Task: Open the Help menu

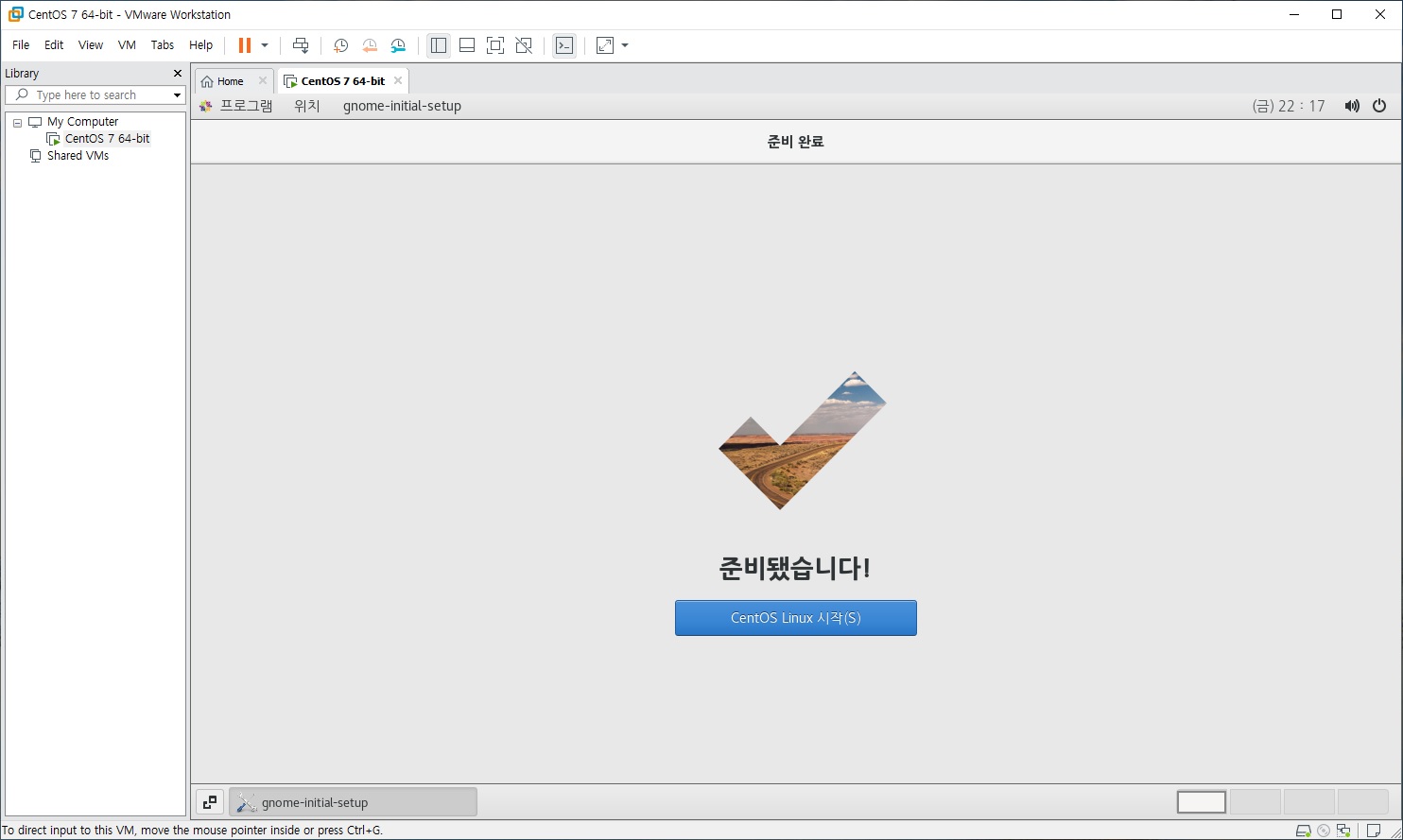Action: point(201,45)
